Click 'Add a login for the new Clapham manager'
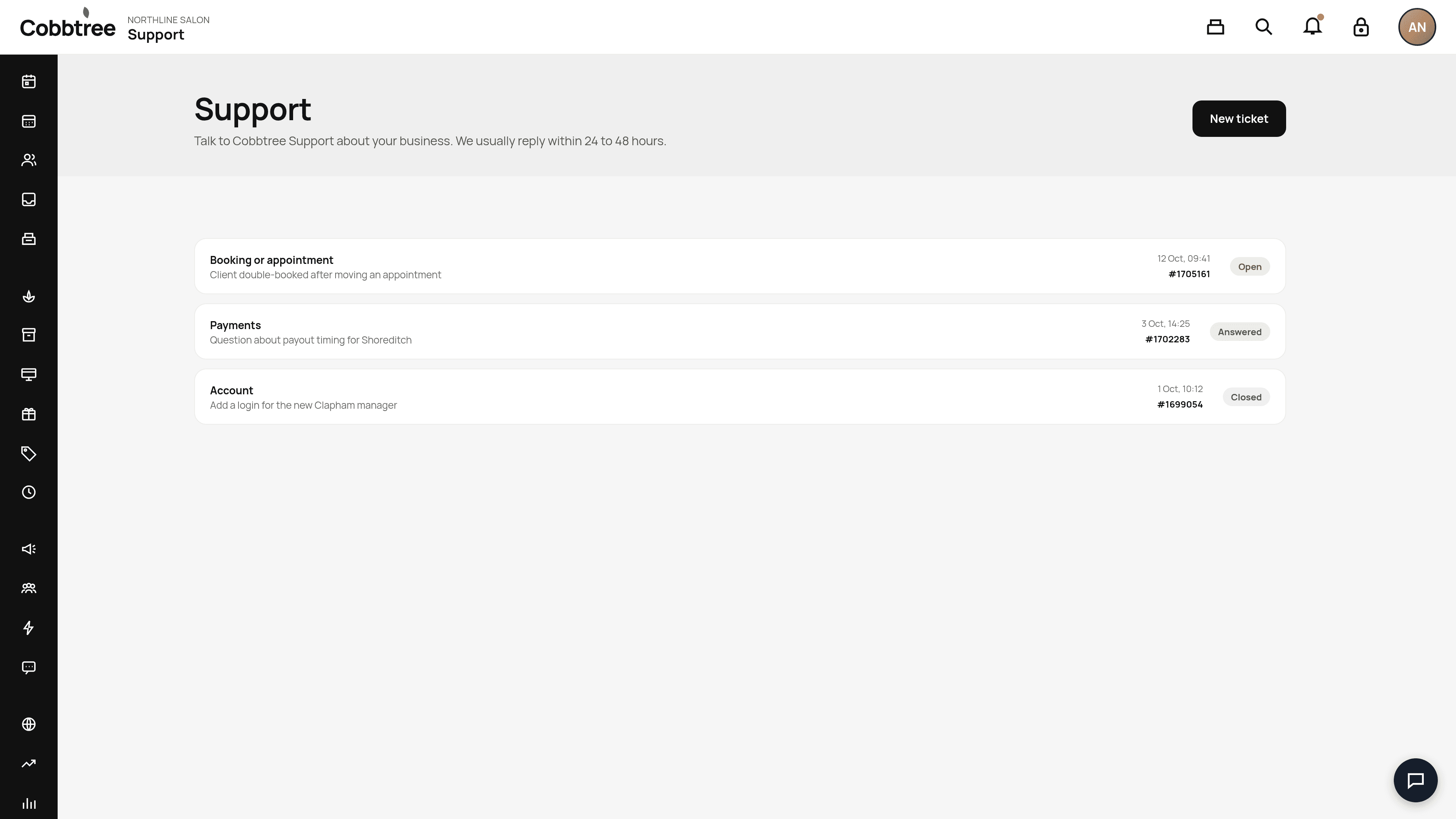Screen dimensions: 1456x819 click(303, 405)
